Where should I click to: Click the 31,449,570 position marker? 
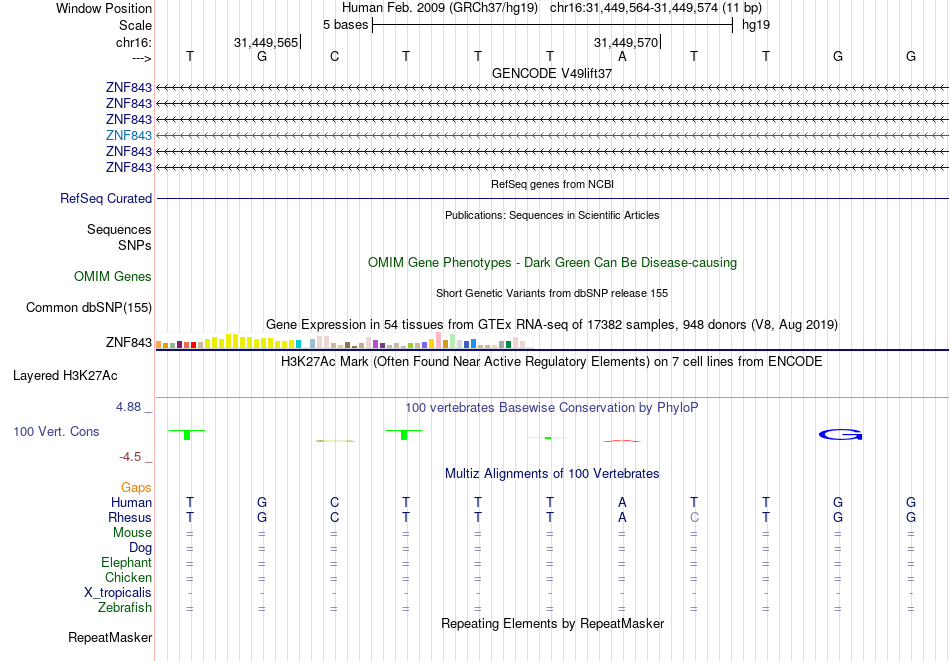[x=626, y=42]
